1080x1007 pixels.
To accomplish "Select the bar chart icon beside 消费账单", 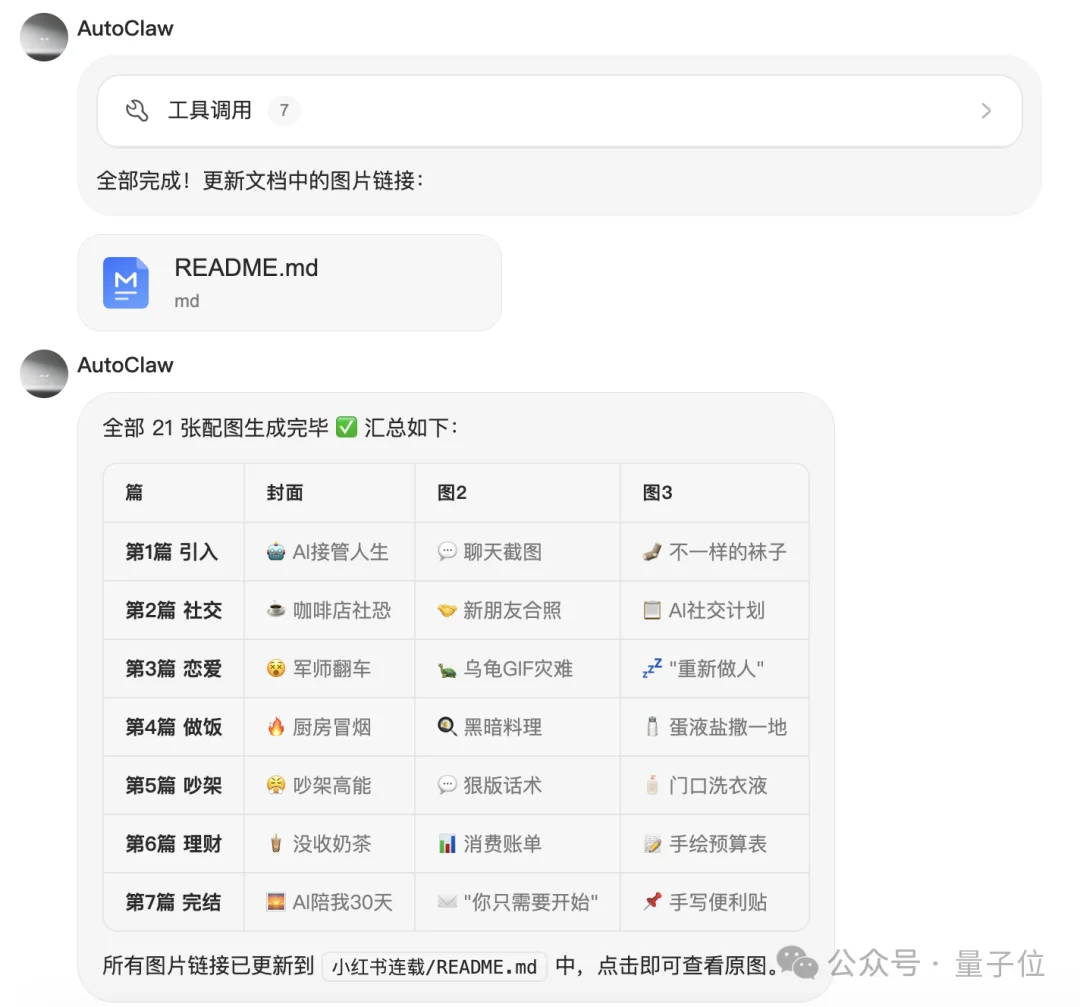I will [x=449, y=843].
